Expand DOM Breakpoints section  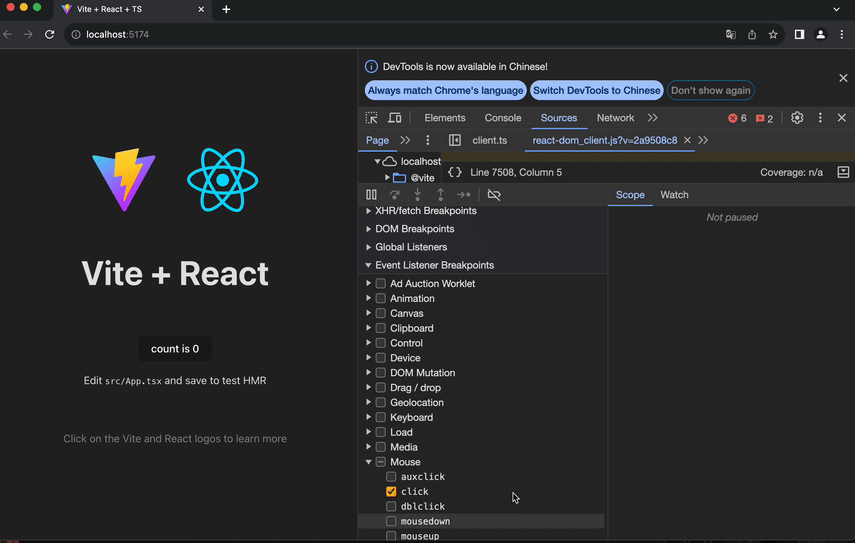click(x=369, y=229)
